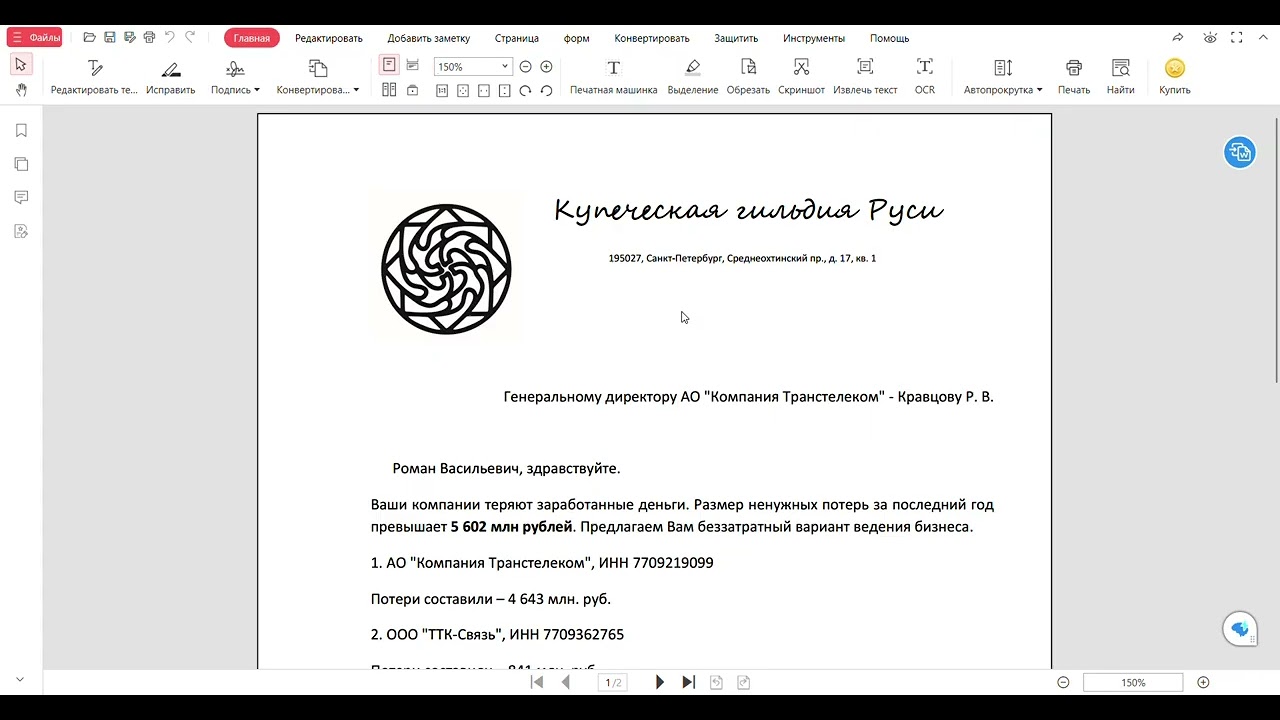Viewport: 1280px width, 720px height.
Task: Open the chat assistant floating button
Action: (1240, 629)
